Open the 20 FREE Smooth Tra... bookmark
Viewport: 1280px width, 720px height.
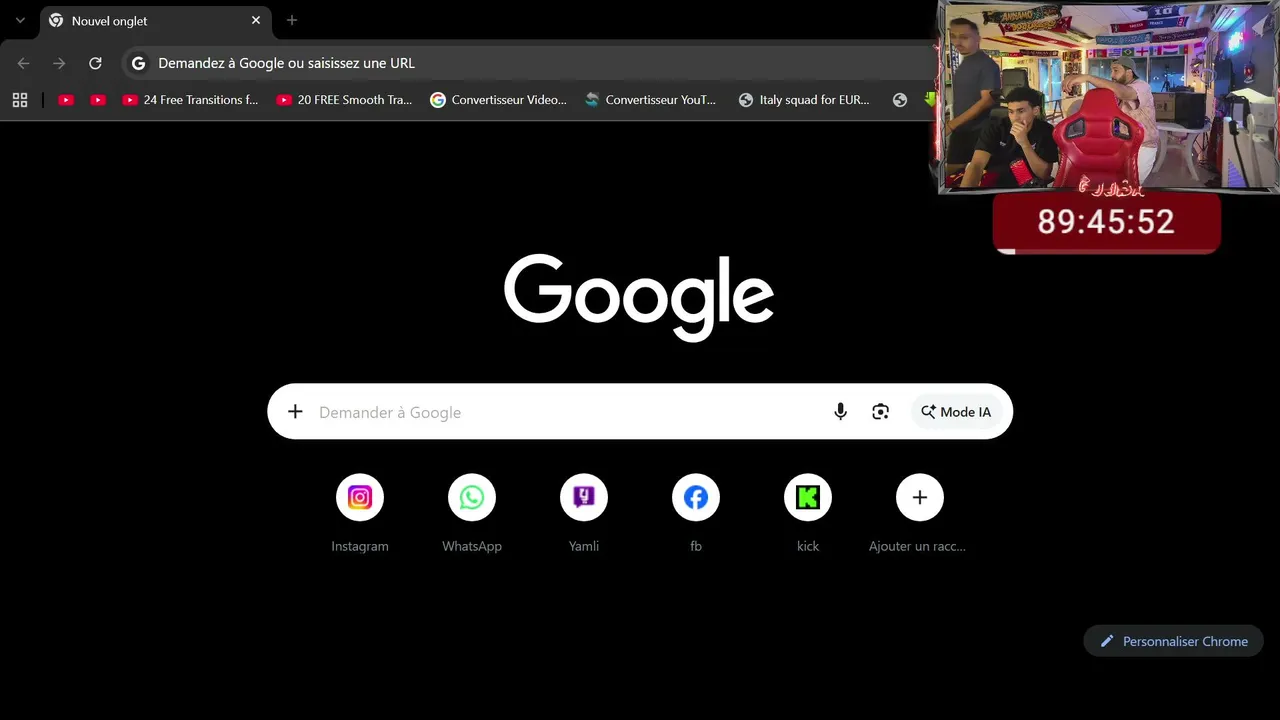(344, 100)
